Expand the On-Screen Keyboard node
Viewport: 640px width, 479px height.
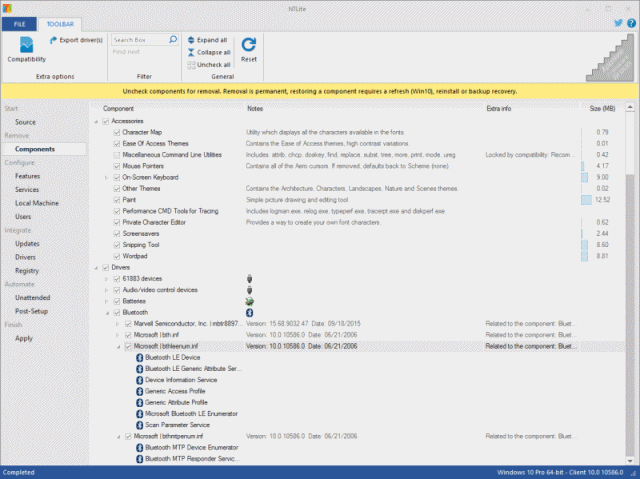106,177
